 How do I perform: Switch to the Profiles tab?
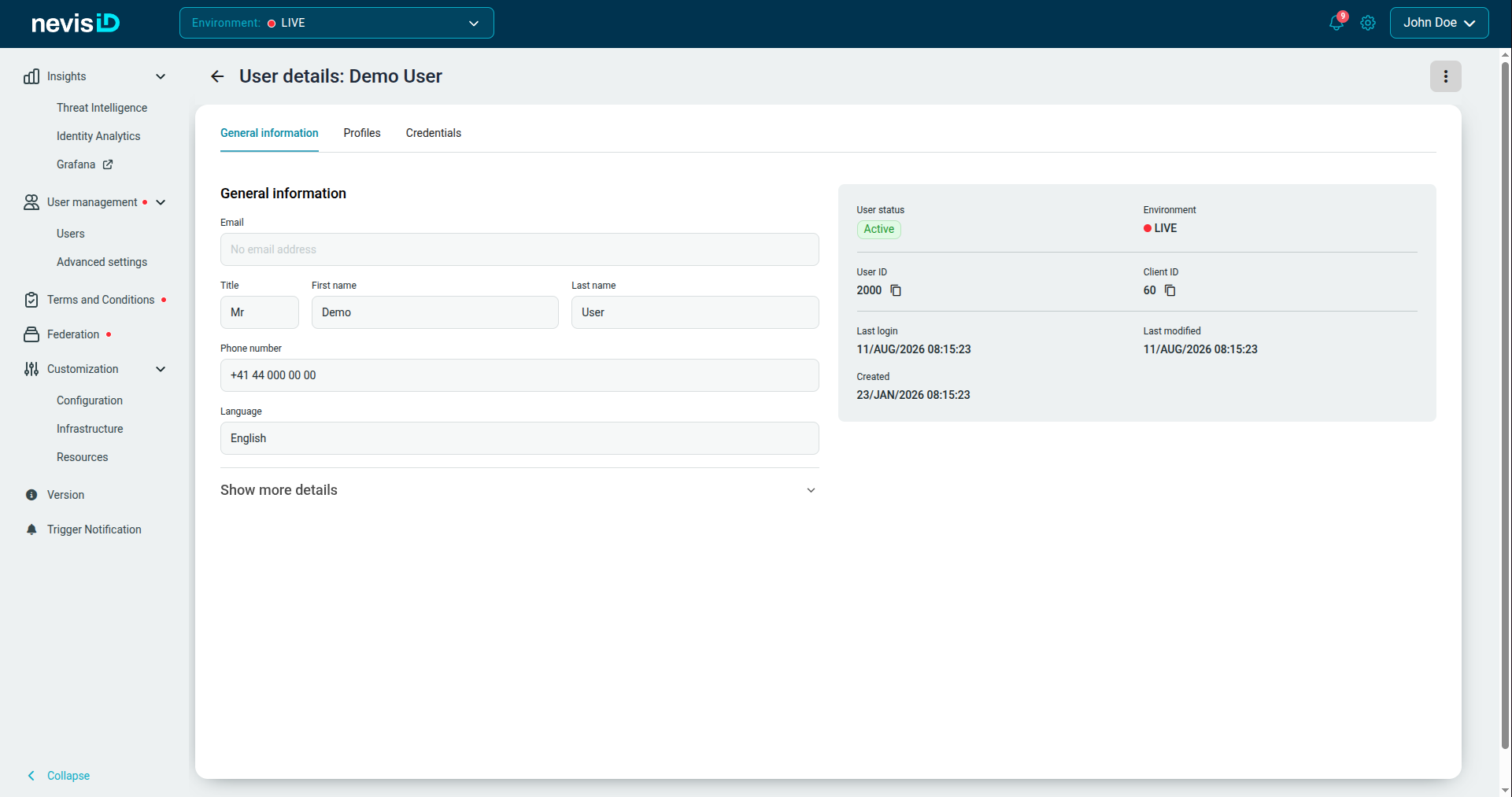362,133
